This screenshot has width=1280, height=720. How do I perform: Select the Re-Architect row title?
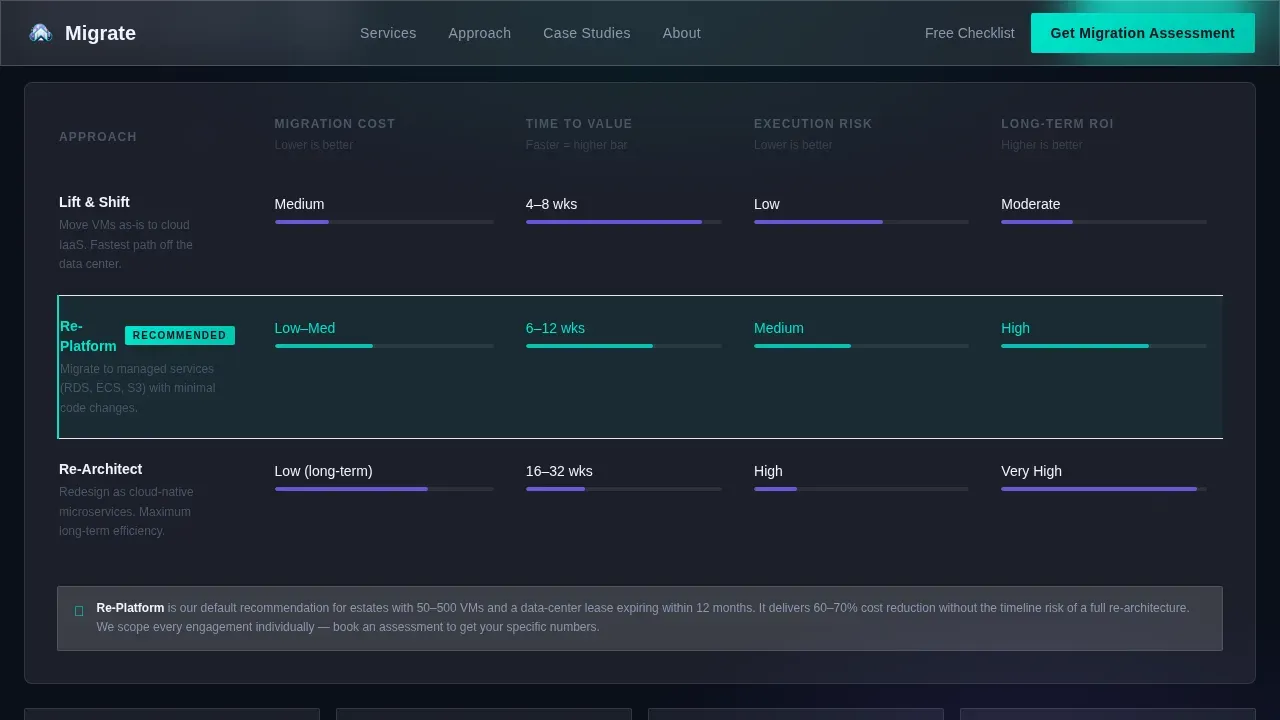pyautogui.click(x=100, y=469)
